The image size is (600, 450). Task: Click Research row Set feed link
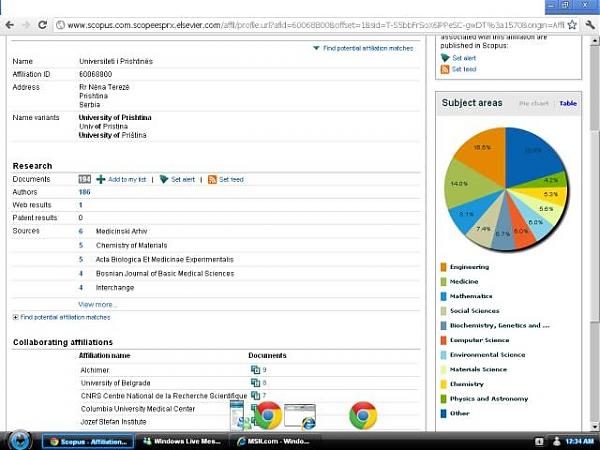coord(232,179)
